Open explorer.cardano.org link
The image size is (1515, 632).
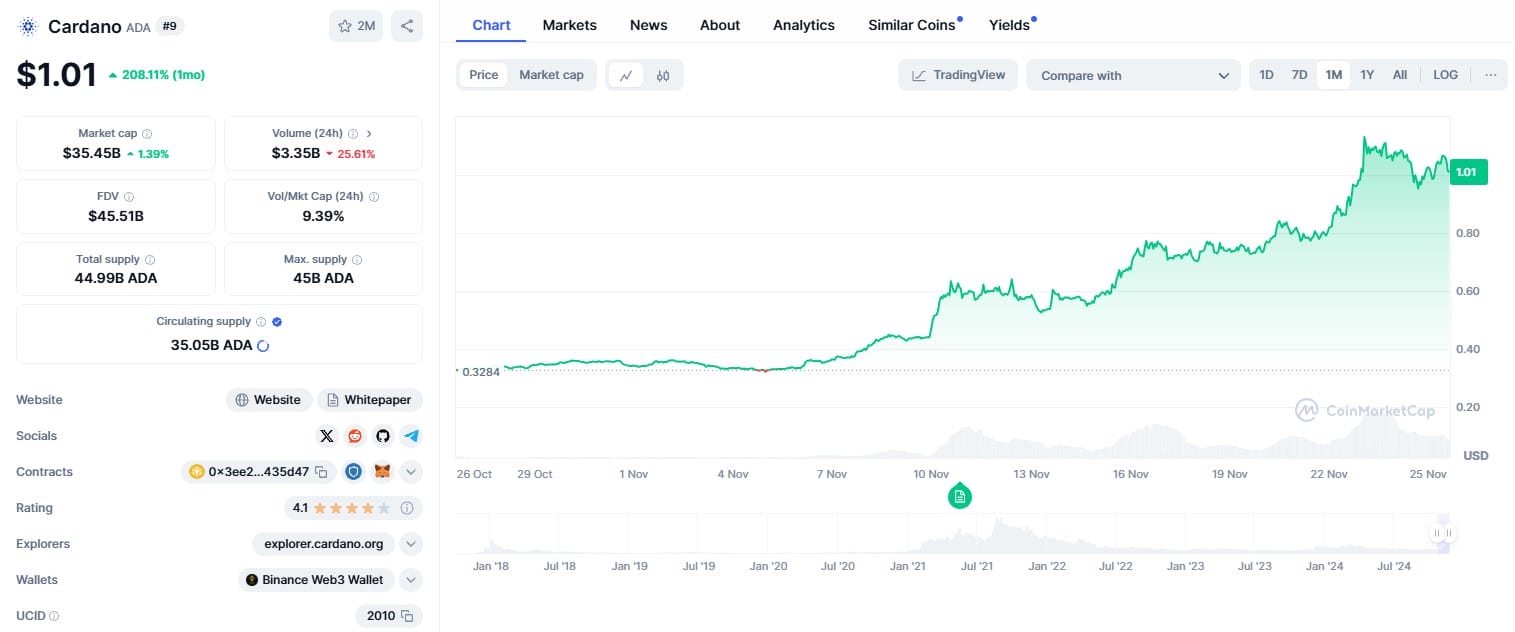tap(324, 544)
